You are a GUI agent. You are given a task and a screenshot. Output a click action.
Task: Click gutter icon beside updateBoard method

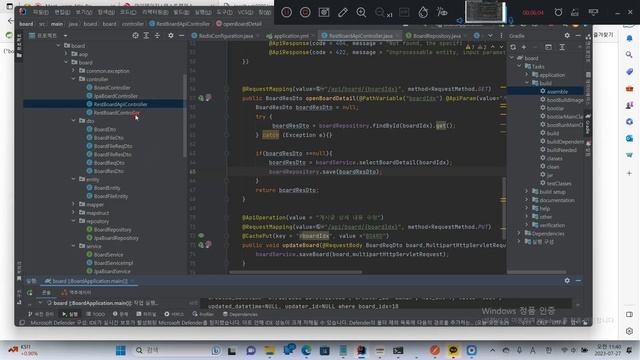tap(201, 245)
